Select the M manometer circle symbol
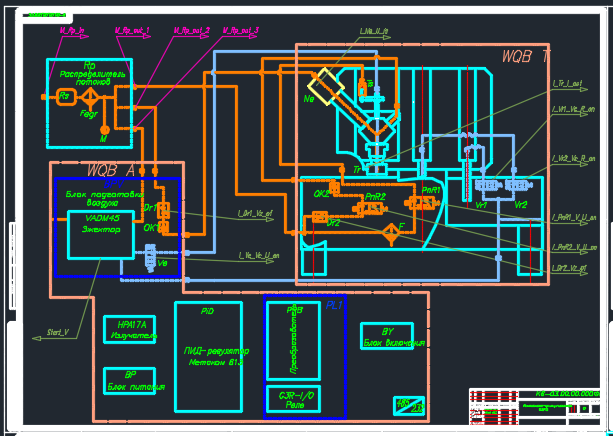 [104, 129]
